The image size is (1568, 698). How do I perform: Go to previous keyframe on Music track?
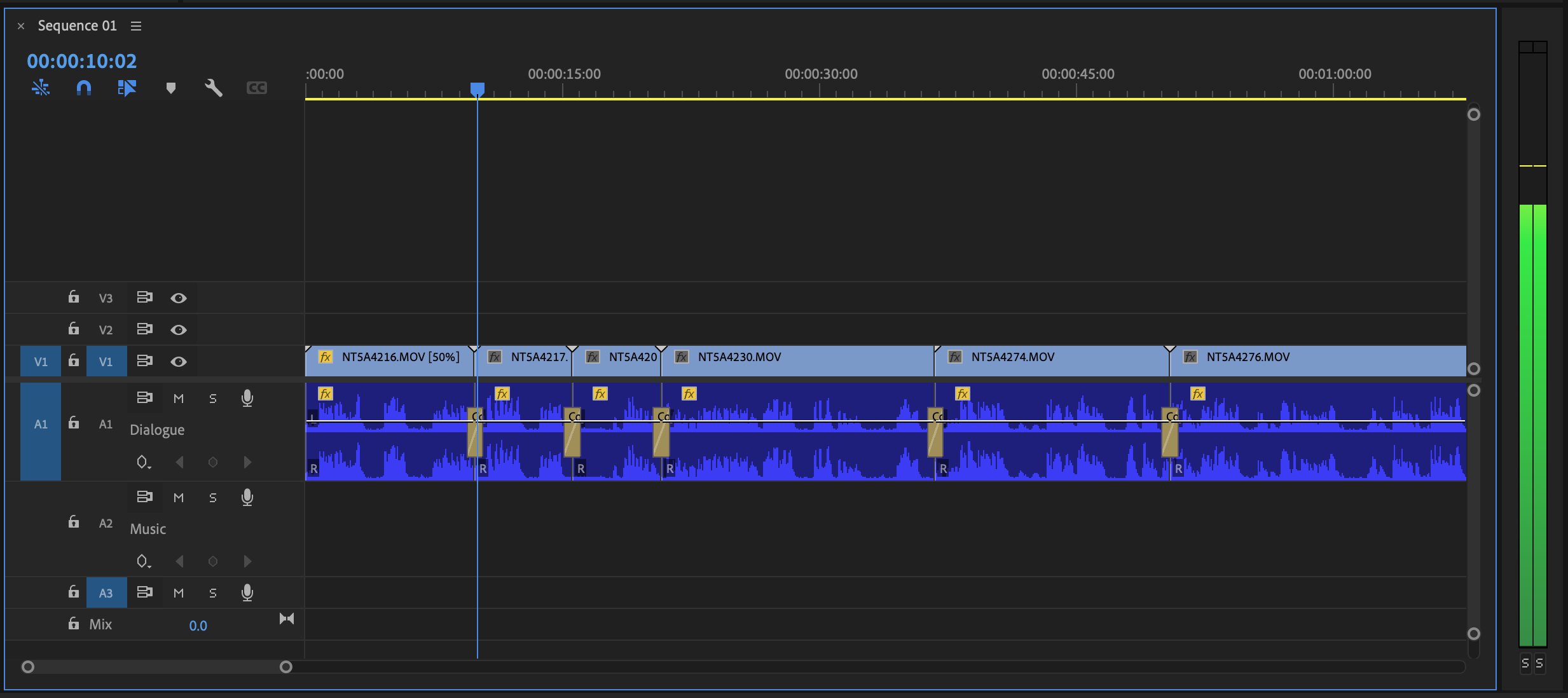coord(180,561)
